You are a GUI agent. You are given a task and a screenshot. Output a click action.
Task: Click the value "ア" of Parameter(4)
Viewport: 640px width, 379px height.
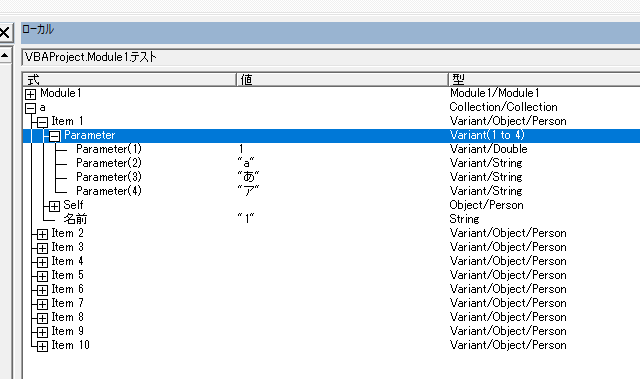point(248,191)
